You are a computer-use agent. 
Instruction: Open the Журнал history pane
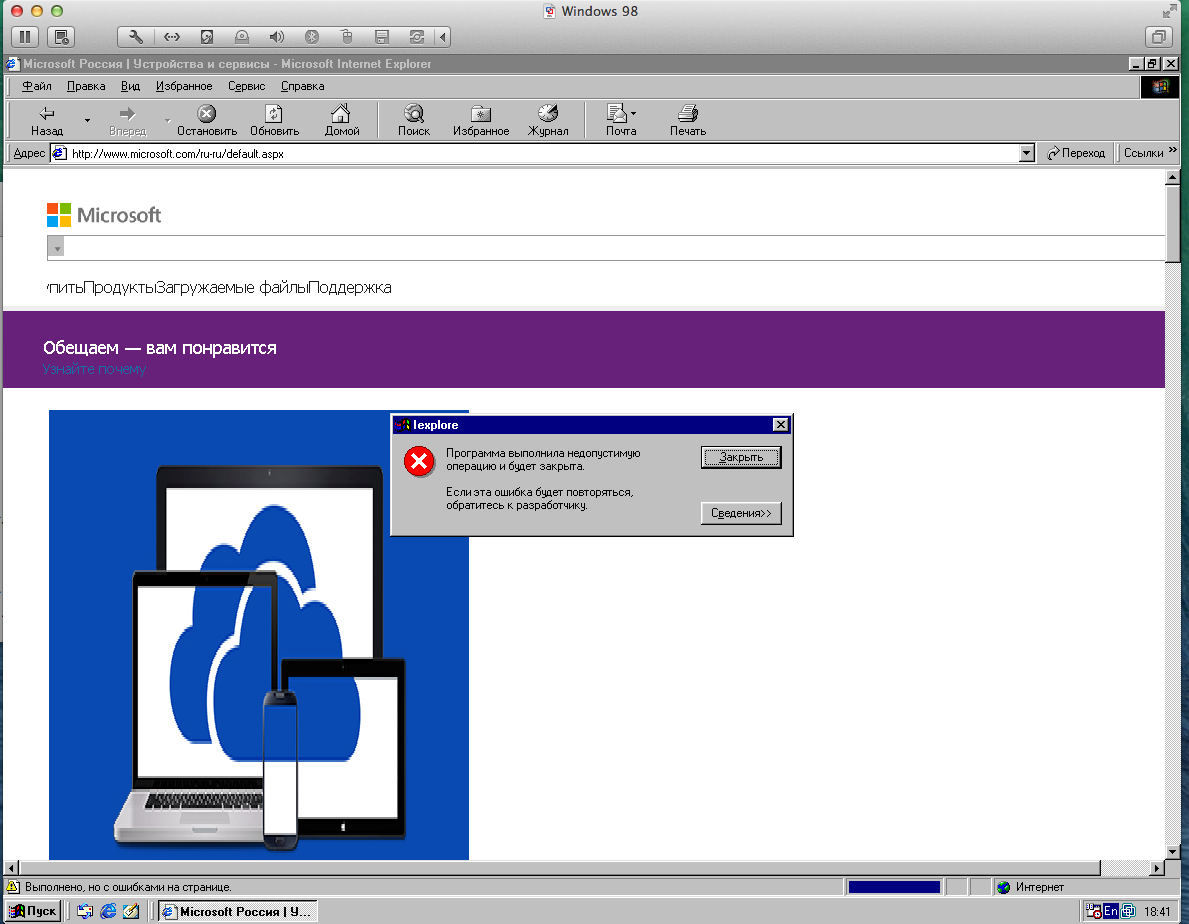pyautogui.click(x=548, y=121)
